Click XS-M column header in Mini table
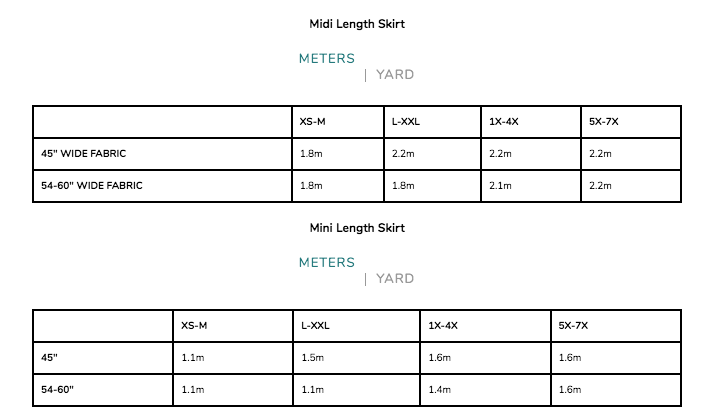 194,326
